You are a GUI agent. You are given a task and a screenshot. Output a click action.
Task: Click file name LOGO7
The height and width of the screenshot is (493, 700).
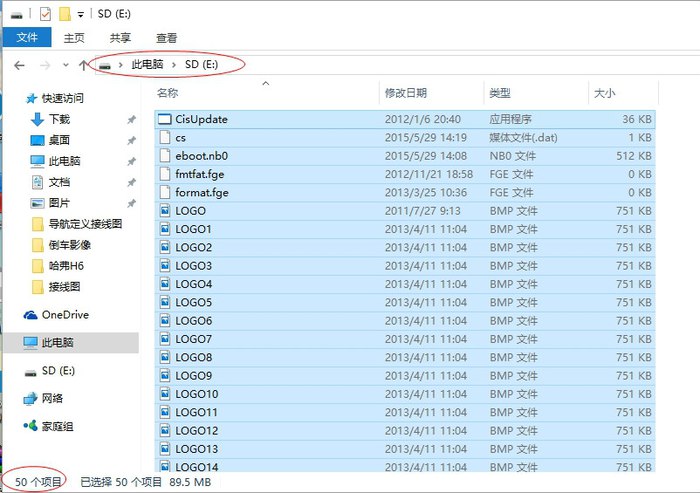point(194,339)
